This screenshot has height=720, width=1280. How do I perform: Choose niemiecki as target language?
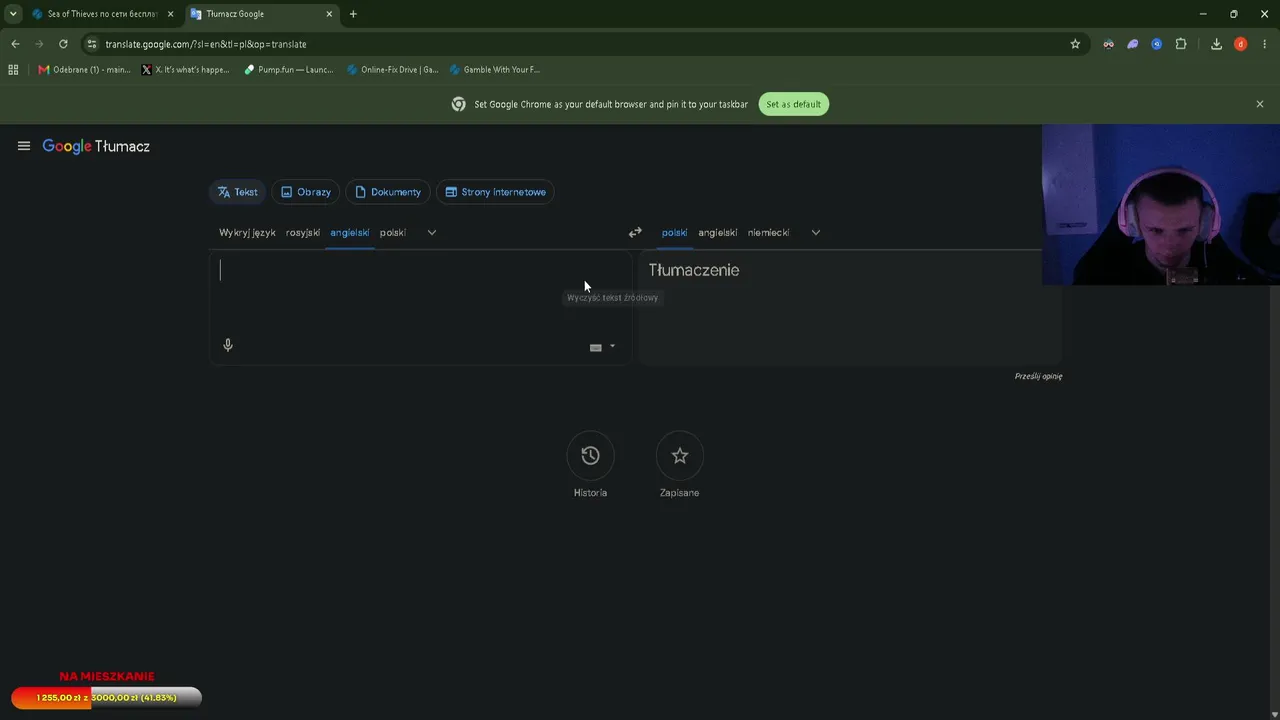769,232
